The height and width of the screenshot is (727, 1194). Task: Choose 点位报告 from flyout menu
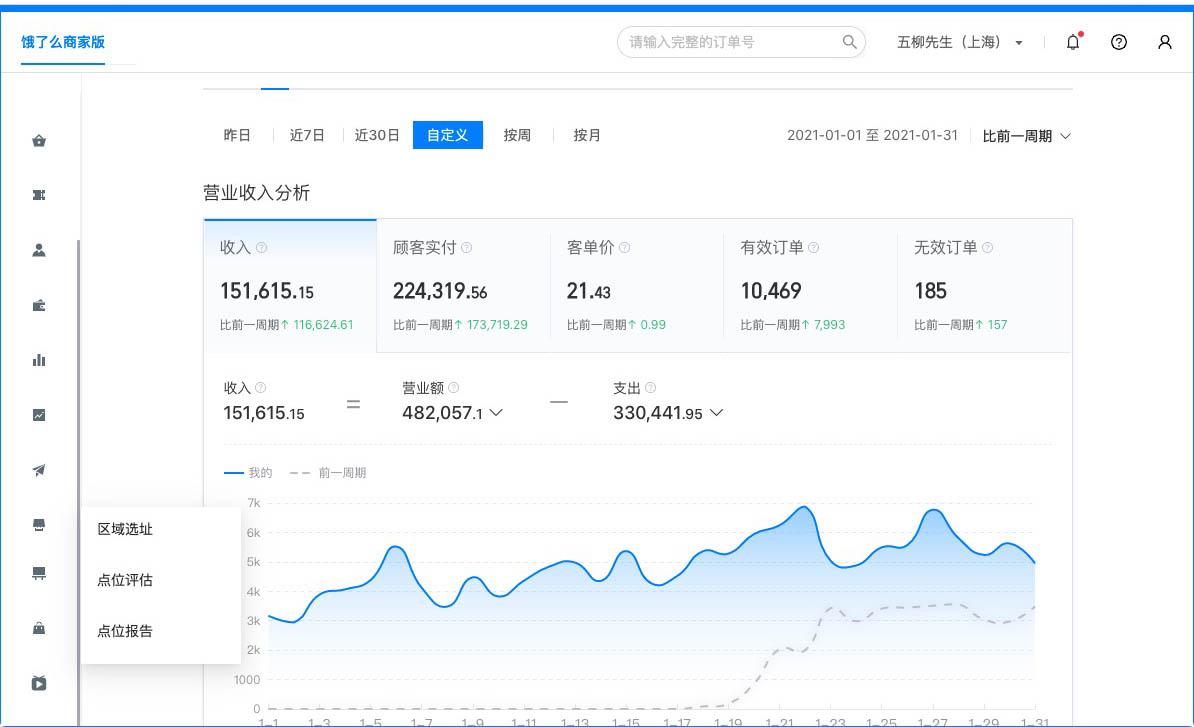point(125,631)
